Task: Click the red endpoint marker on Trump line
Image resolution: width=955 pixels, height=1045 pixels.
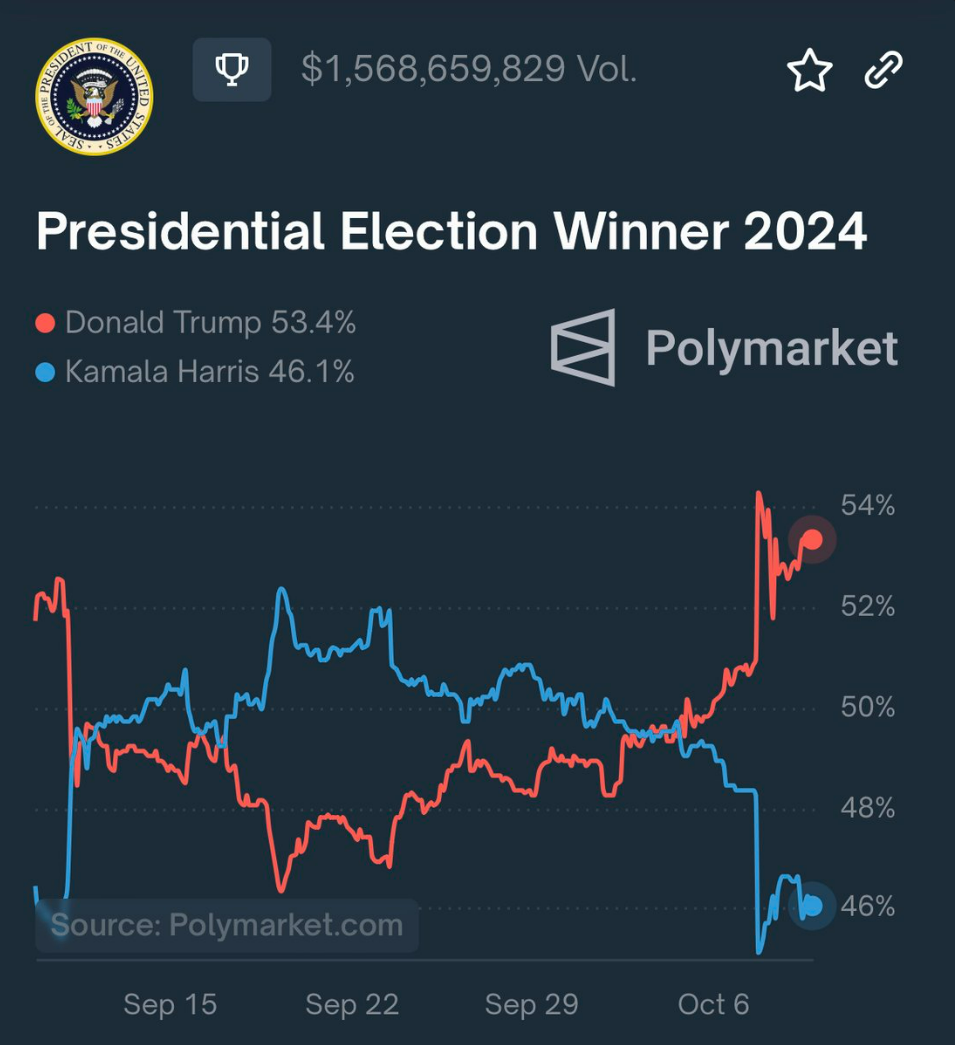Action: pyautogui.click(x=812, y=539)
